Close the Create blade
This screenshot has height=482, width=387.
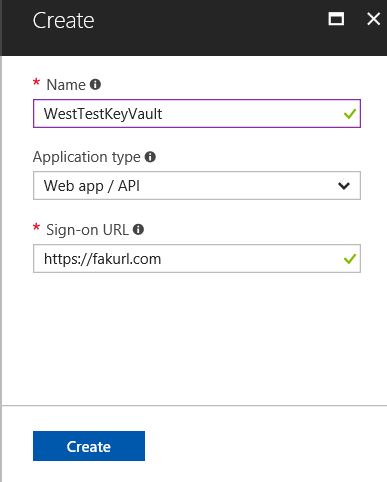tap(373, 19)
